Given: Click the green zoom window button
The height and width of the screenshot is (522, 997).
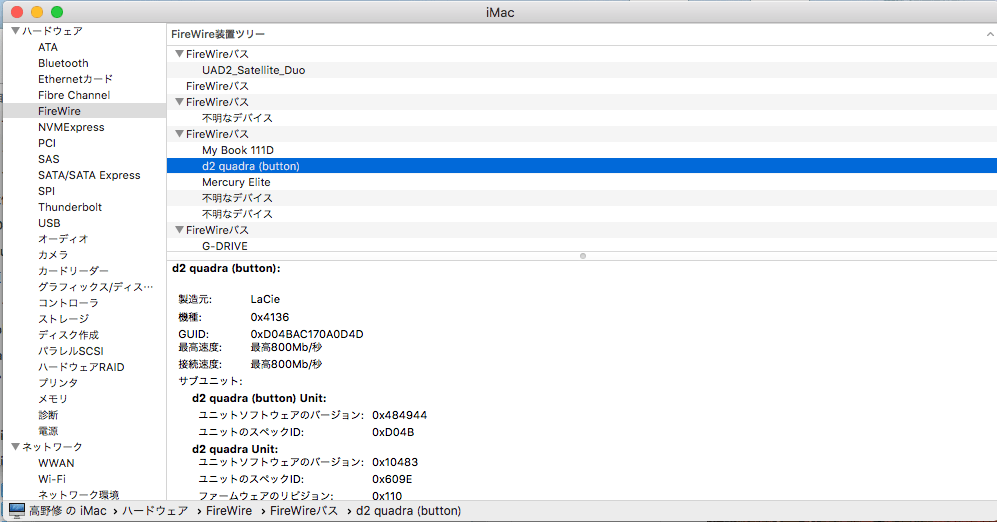Looking at the screenshot, I should coord(57,12).
